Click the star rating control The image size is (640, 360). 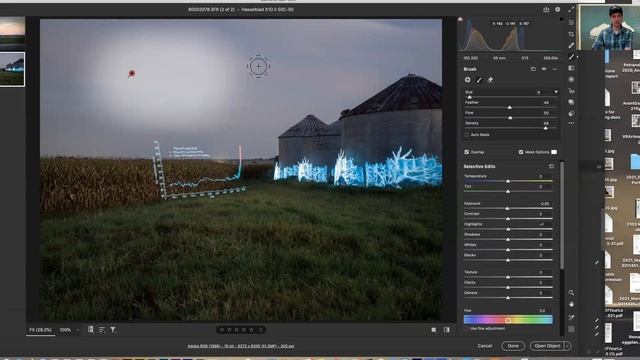click(x=241, y=329)
